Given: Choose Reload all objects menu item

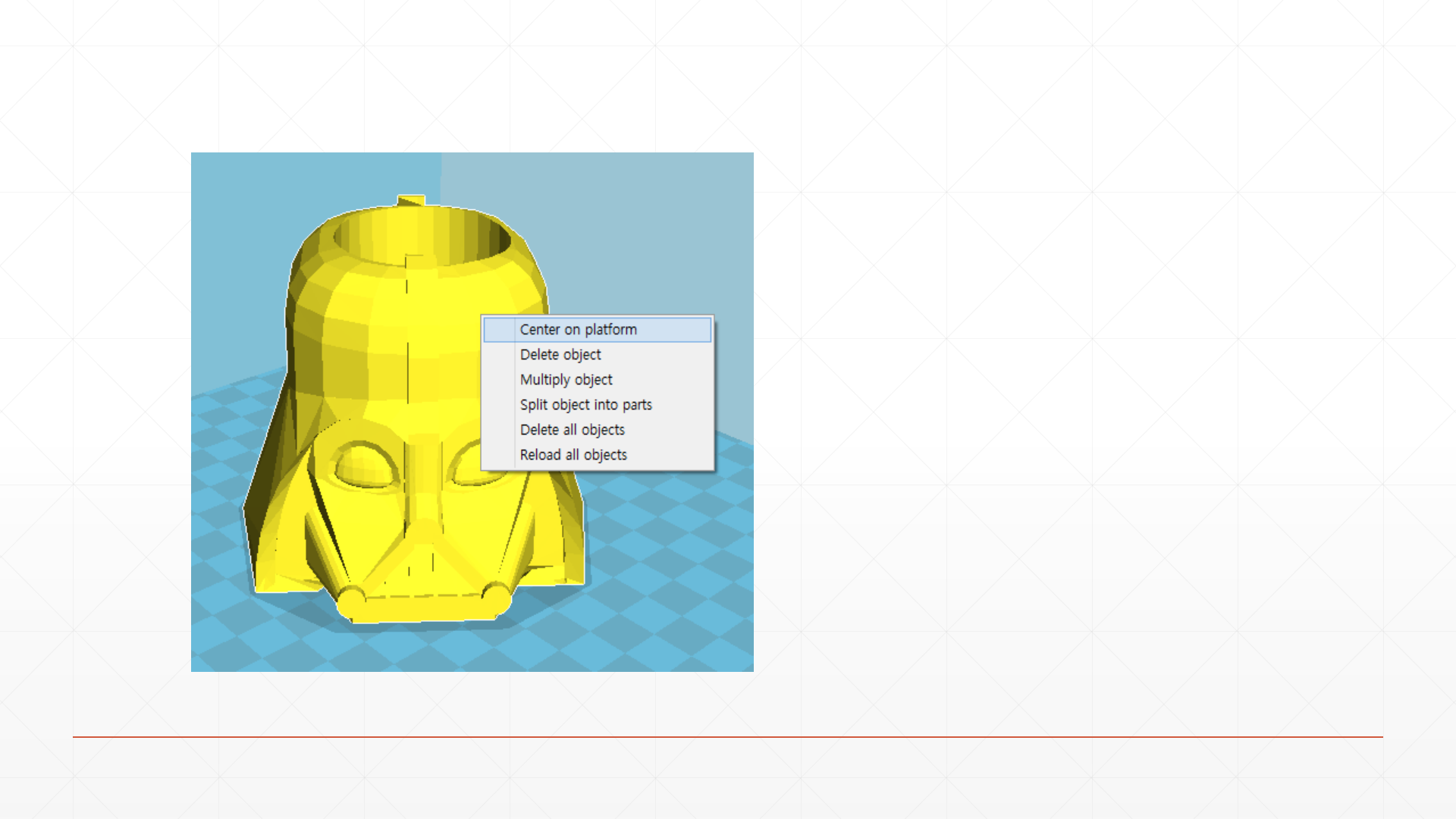Looking at the screenshot, I should point(573,455).
